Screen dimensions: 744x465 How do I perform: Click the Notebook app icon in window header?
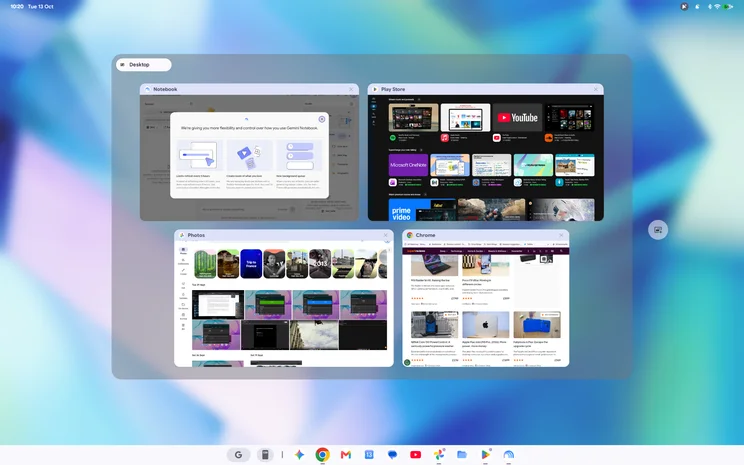pos(147,89)
